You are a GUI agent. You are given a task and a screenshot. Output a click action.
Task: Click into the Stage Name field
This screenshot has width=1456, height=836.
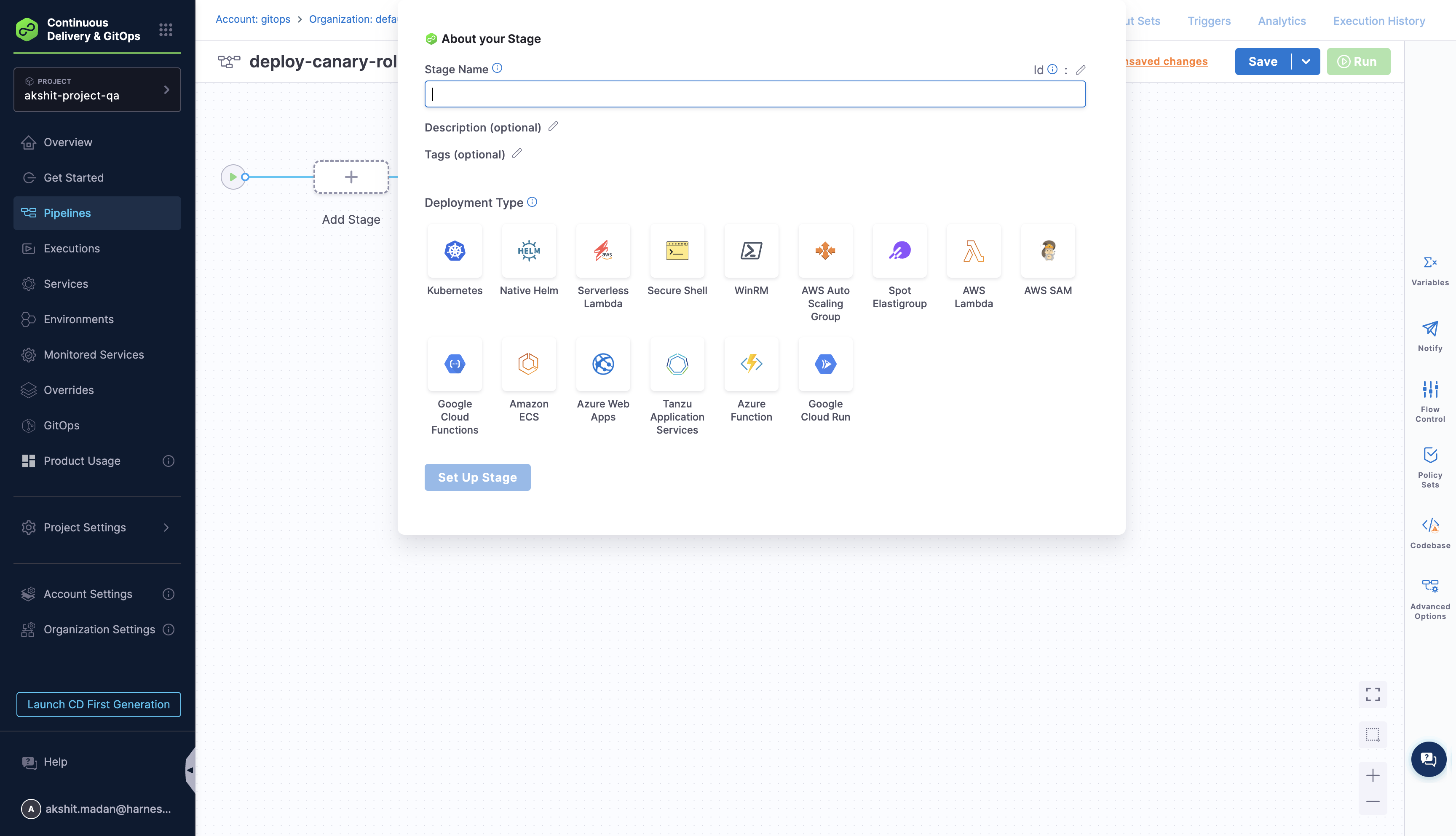[755, 94]
